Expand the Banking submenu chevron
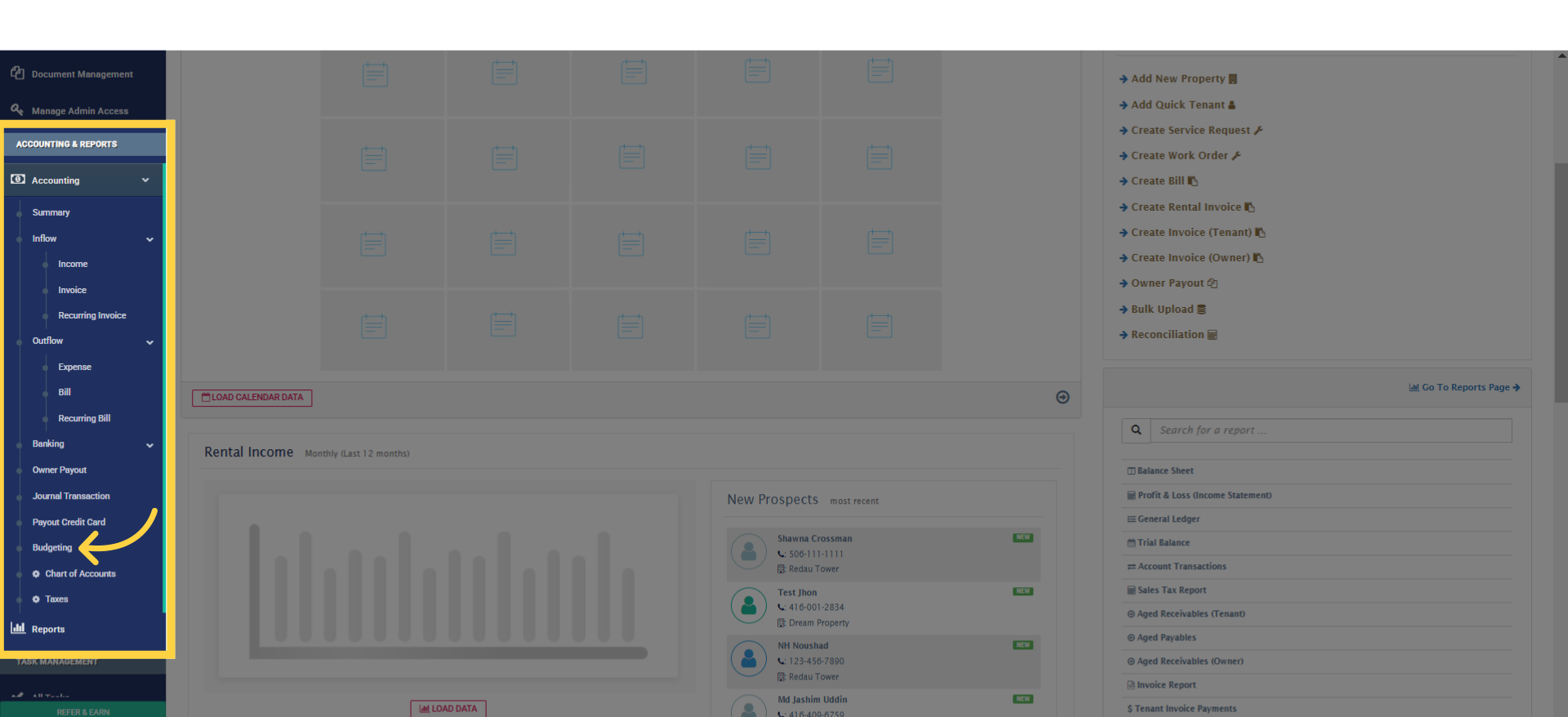This screenshot has width=1568, height=717. click(x=149, y=445)
